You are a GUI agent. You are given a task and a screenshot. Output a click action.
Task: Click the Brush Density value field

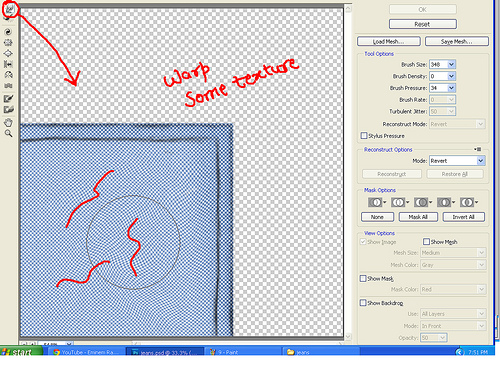coord(438,76)
